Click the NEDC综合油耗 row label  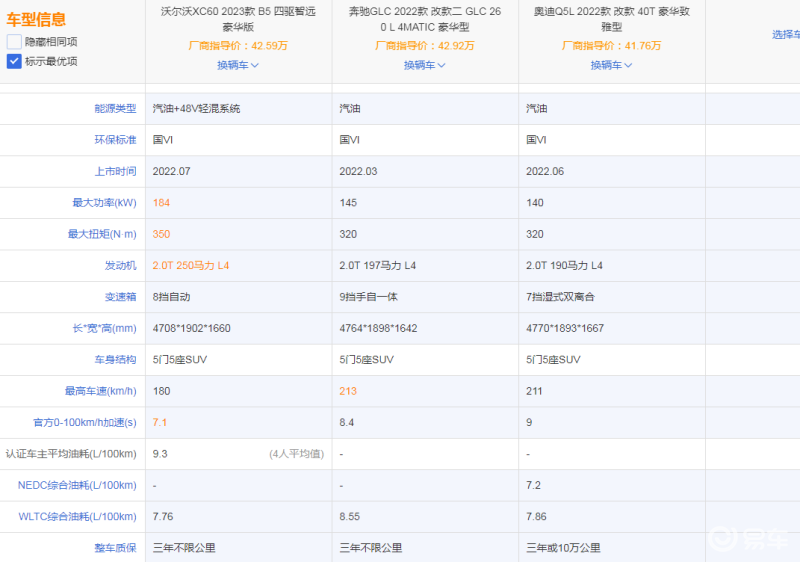coord(77,486)
